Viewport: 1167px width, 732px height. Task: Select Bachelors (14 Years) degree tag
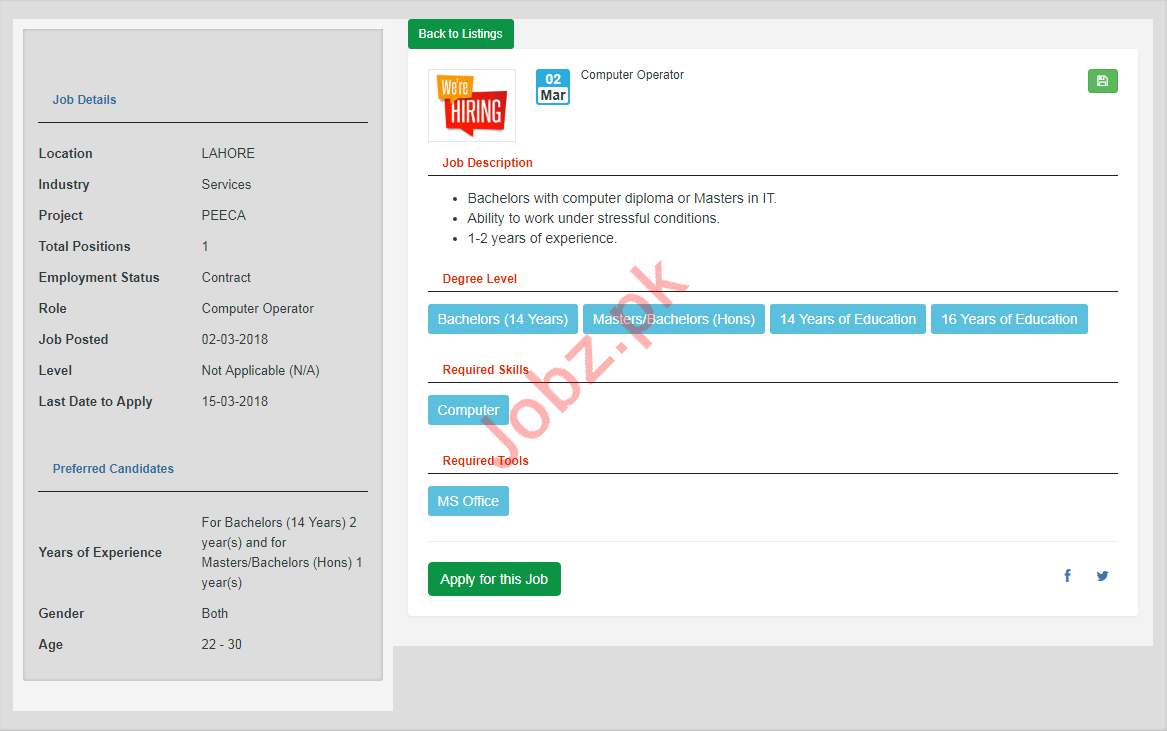pos(503,319)
